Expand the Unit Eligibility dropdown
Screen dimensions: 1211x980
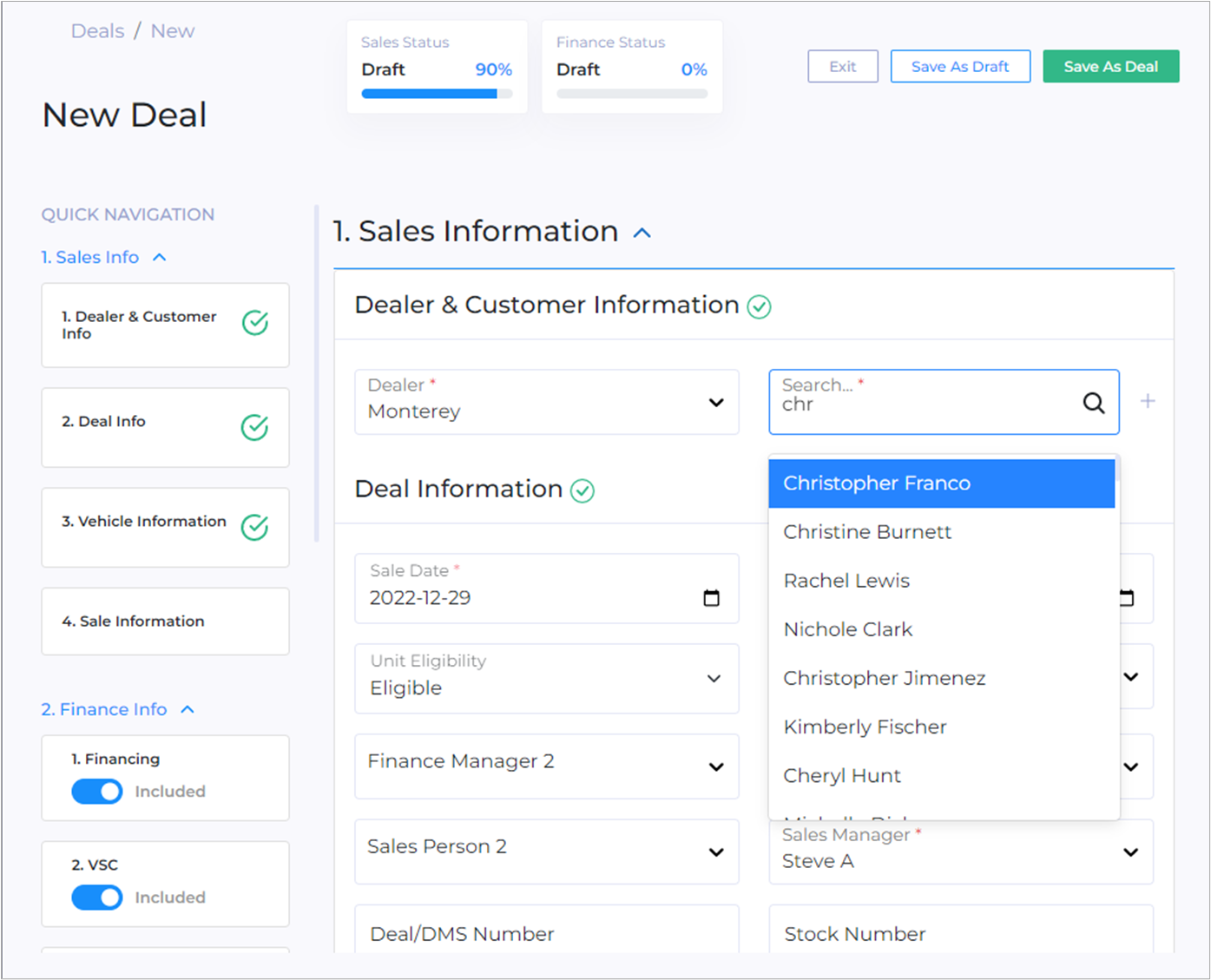546,679
